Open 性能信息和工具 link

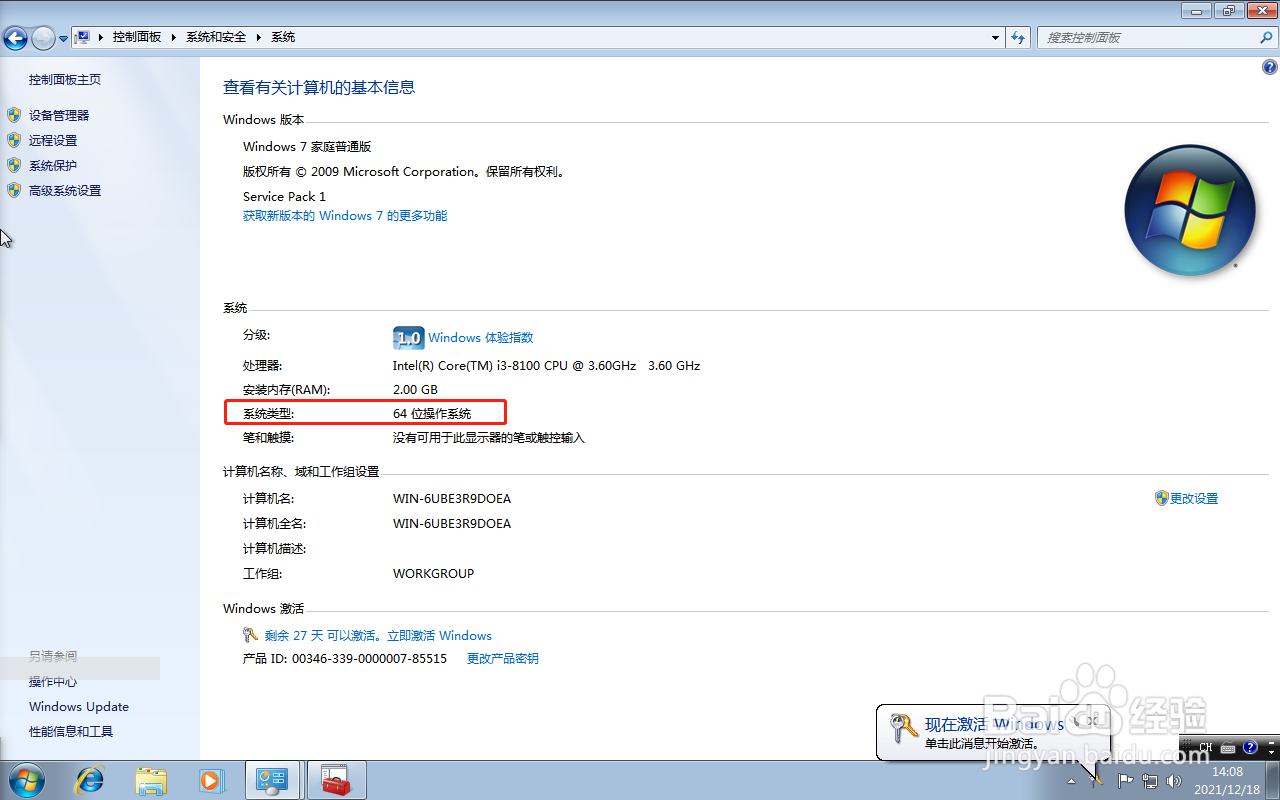click(x=71, y=731)
